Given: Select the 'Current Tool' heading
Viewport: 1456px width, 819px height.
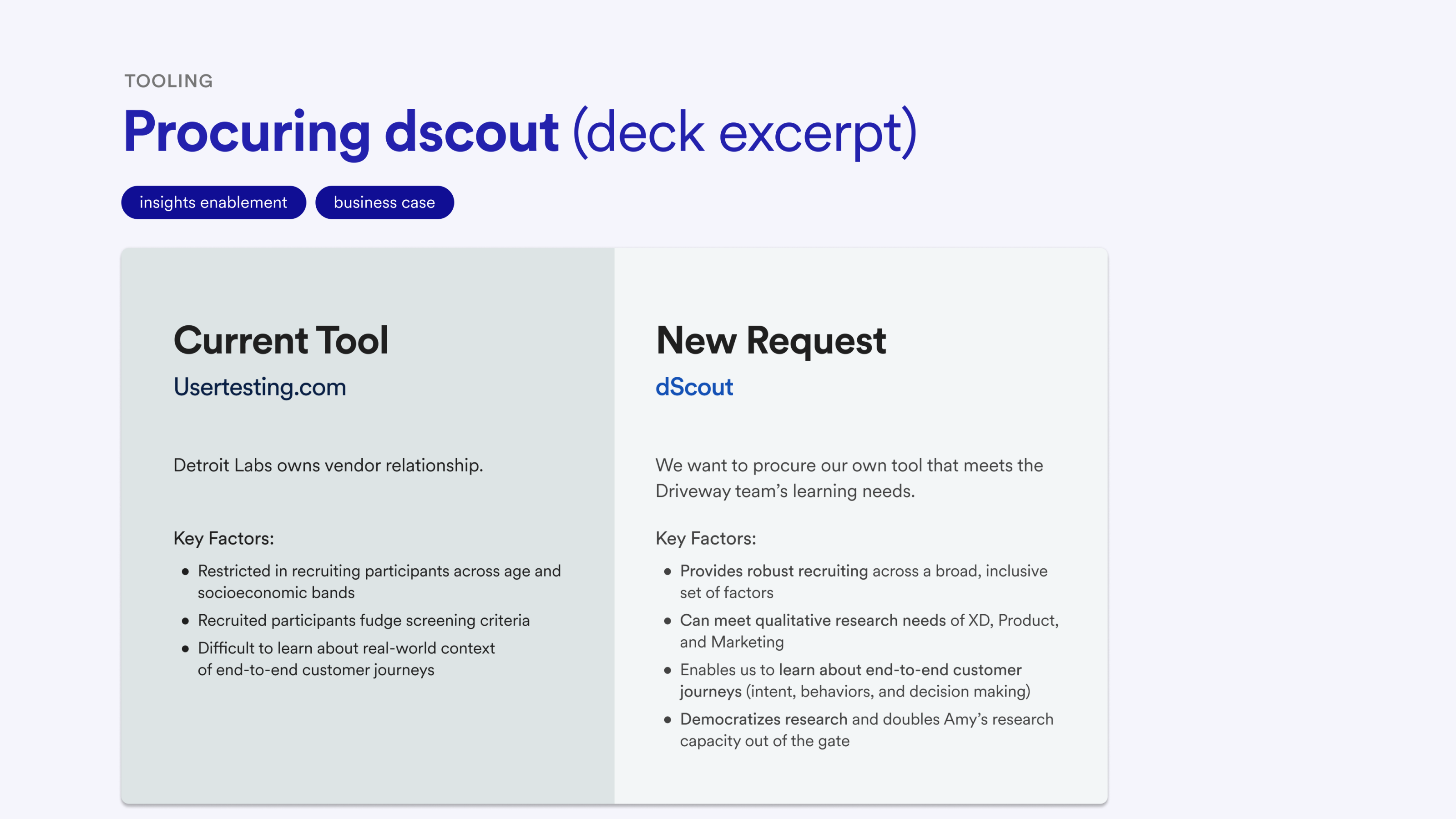Looking at the screenshot, I should pyautogui.click(x=280, y=340).
